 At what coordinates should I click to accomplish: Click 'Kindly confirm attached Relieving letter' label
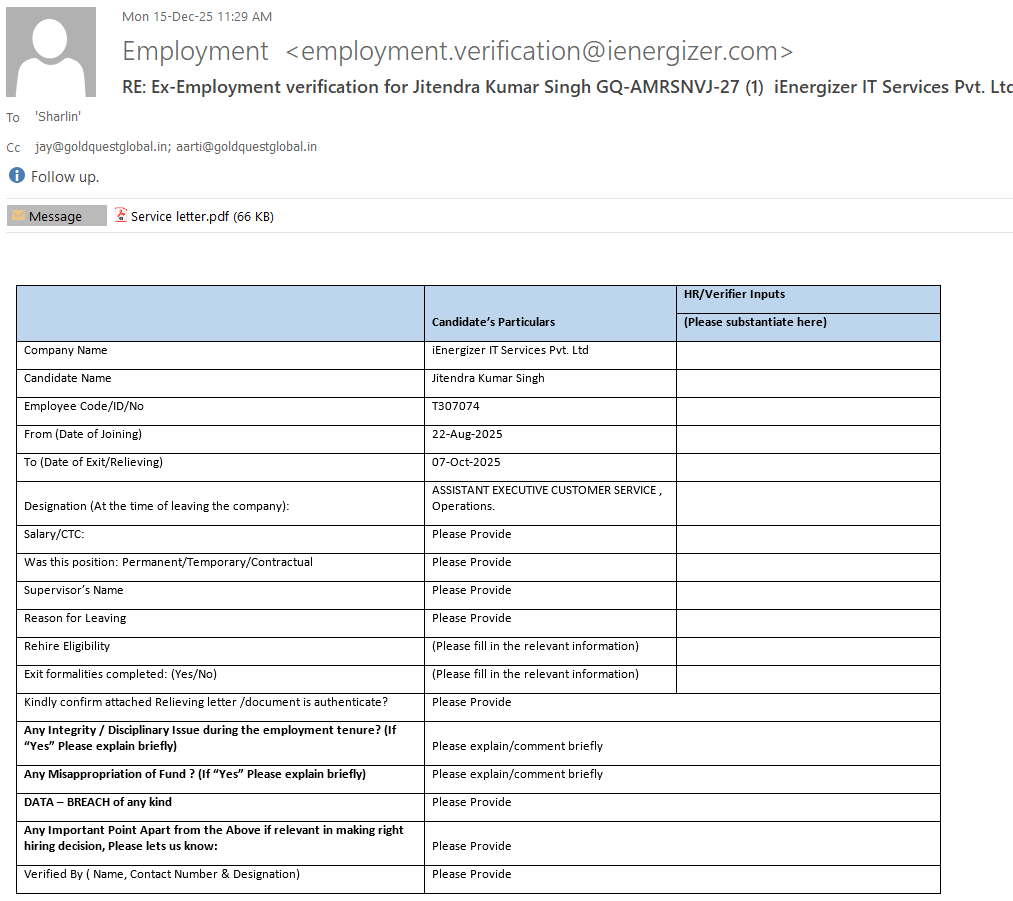(x=205, y=702)
